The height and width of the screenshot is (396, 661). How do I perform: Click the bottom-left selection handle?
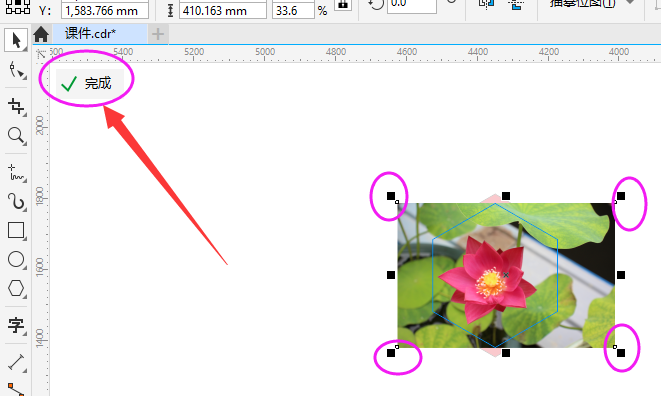(391, 353)
